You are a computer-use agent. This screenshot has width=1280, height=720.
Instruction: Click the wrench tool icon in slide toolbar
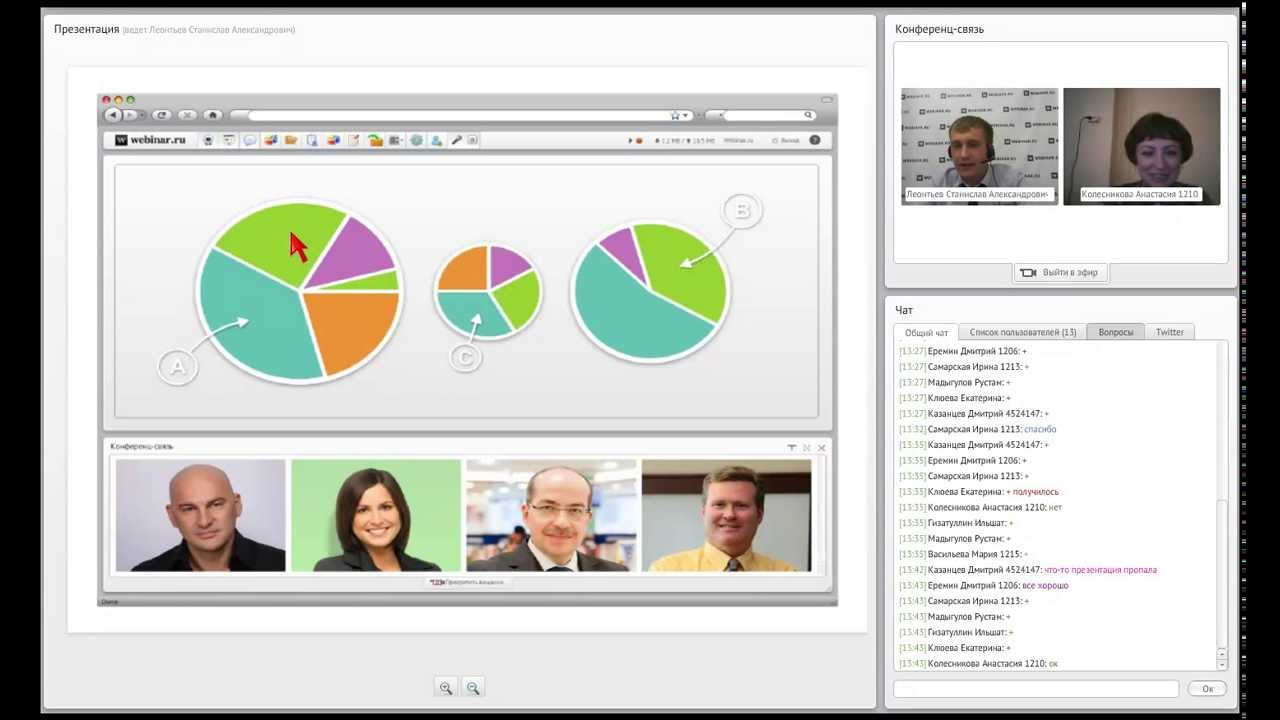click(x=456, y=140)
